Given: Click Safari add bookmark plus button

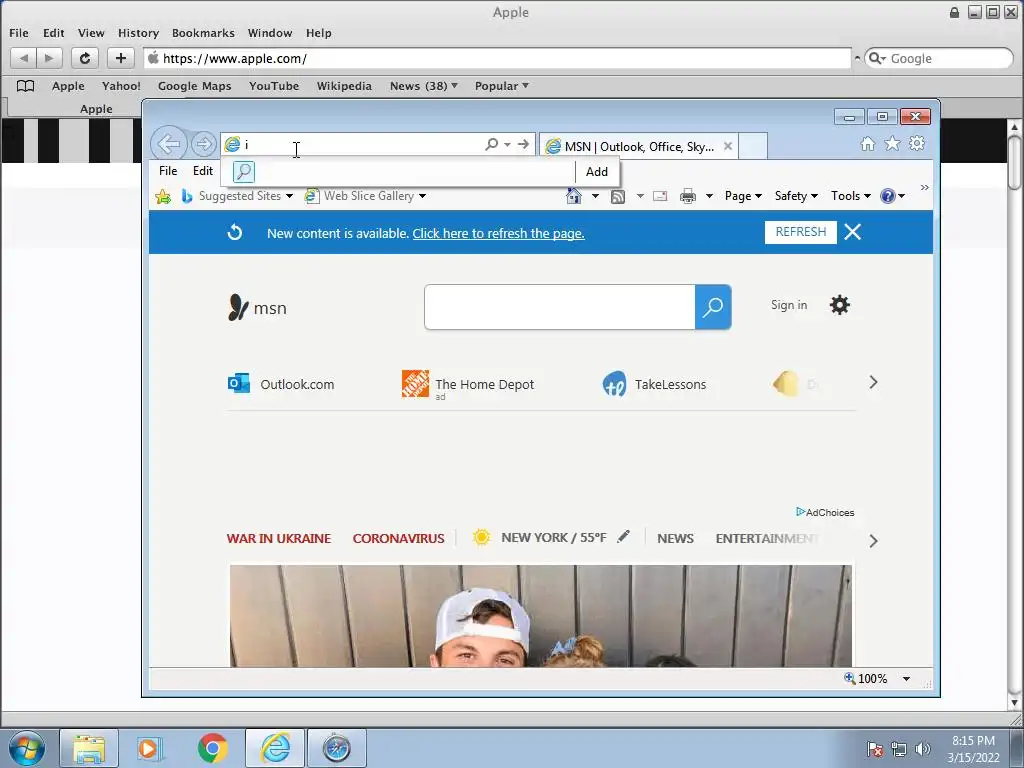Looking at the screenshot, I should [x=121, y=58].
